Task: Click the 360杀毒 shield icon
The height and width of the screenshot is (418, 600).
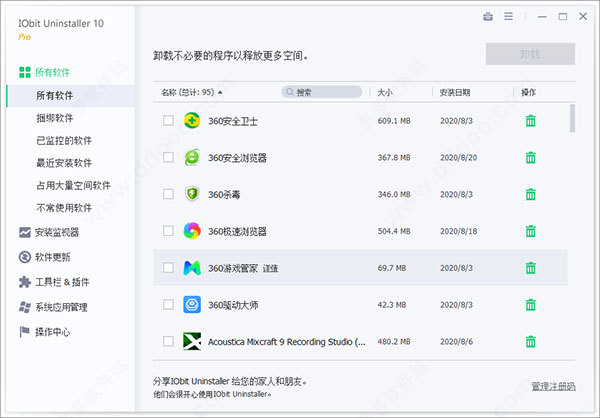Action: 192,194
